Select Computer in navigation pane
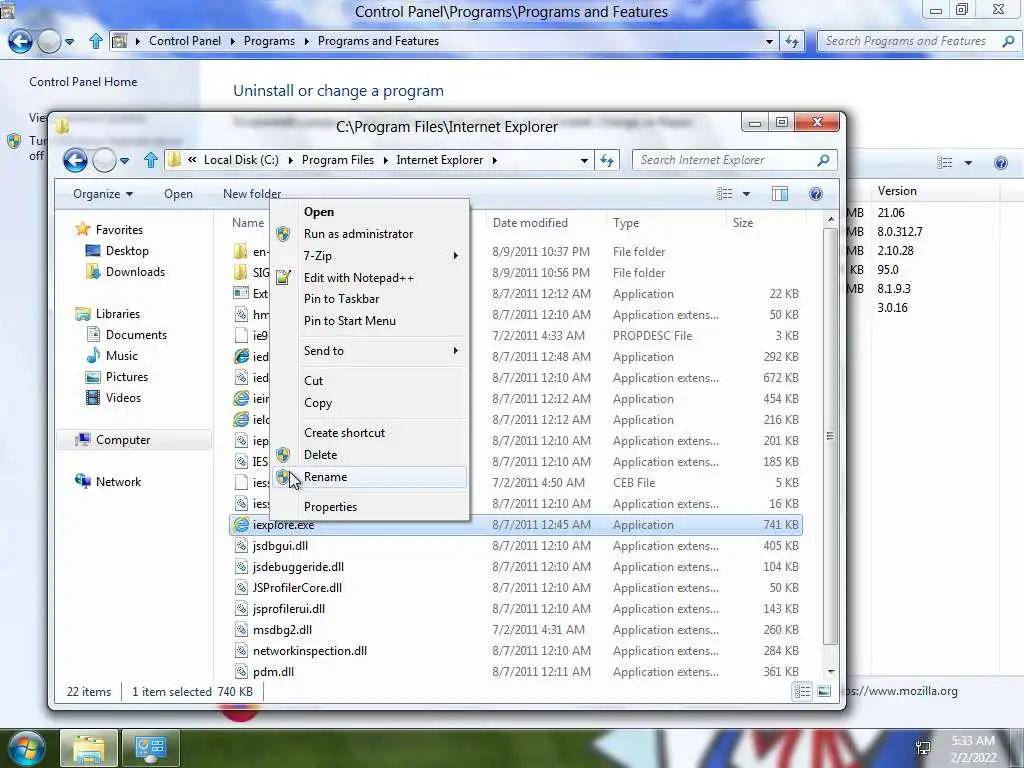Screen dimensions: 1024x768 [x=123, y=440]
